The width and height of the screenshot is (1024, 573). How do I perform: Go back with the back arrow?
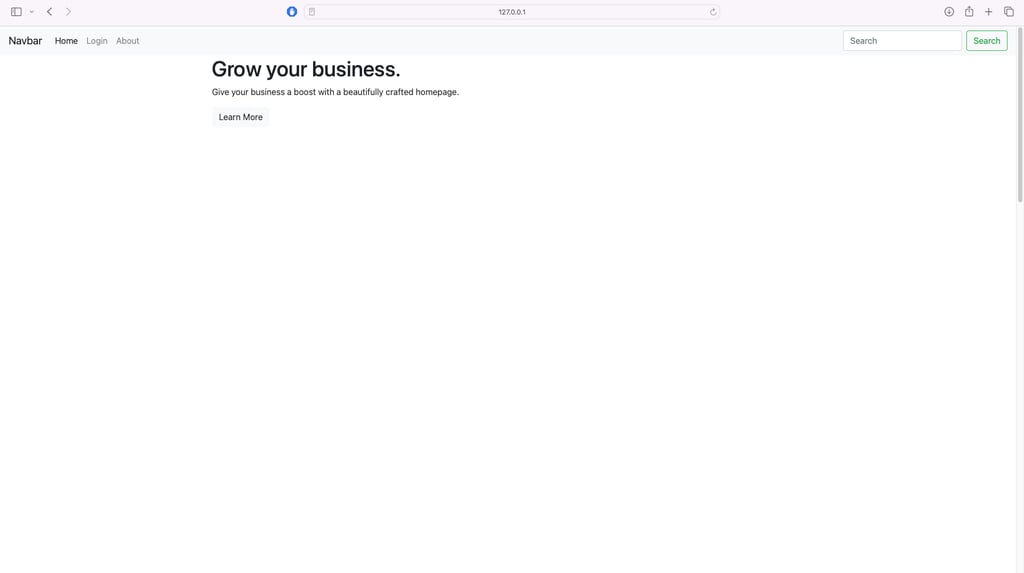pyautogui.click(x=50, y=12)
